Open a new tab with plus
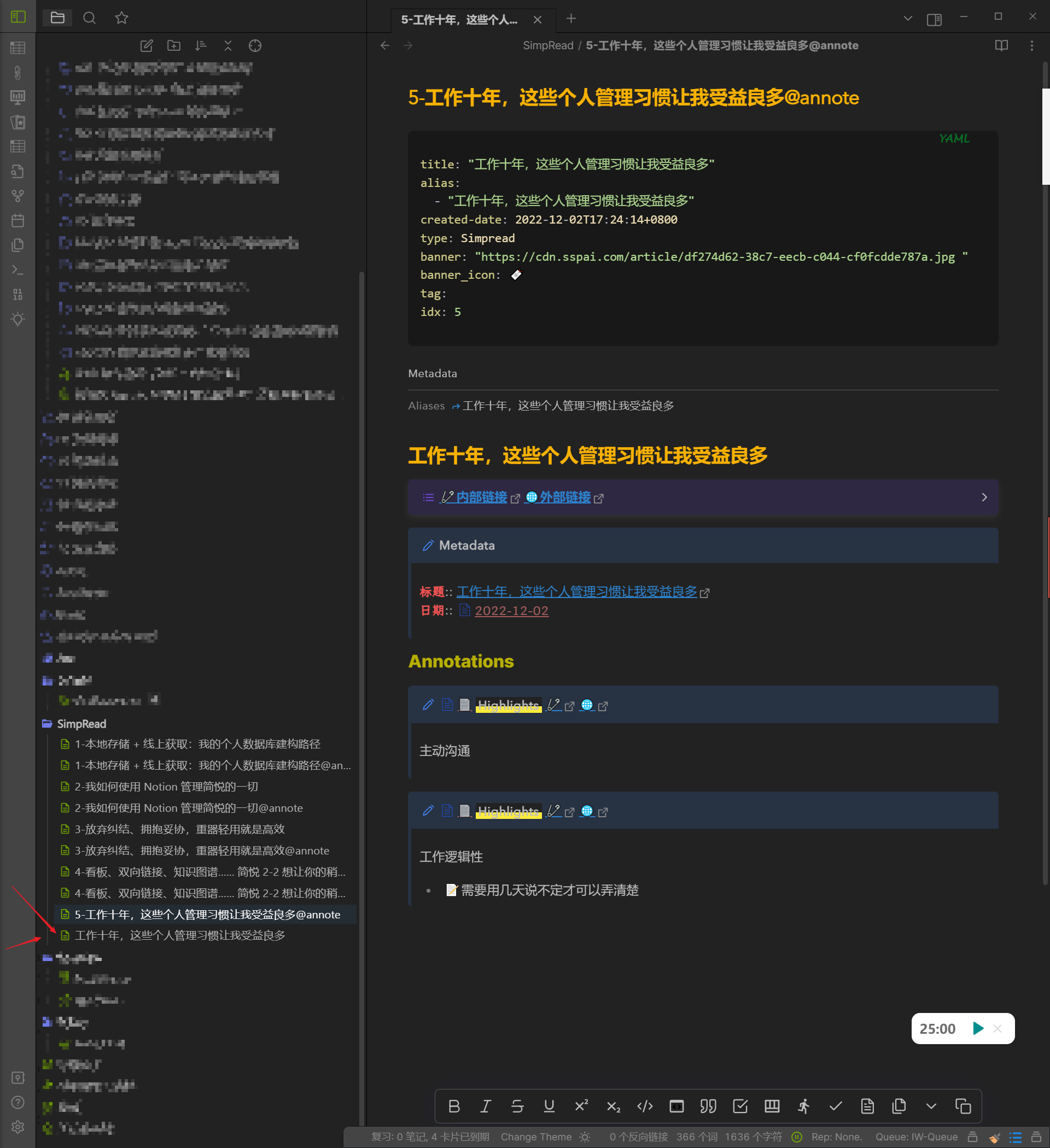The width and height of the screenshot is (1050, 1148). point(571,19)
